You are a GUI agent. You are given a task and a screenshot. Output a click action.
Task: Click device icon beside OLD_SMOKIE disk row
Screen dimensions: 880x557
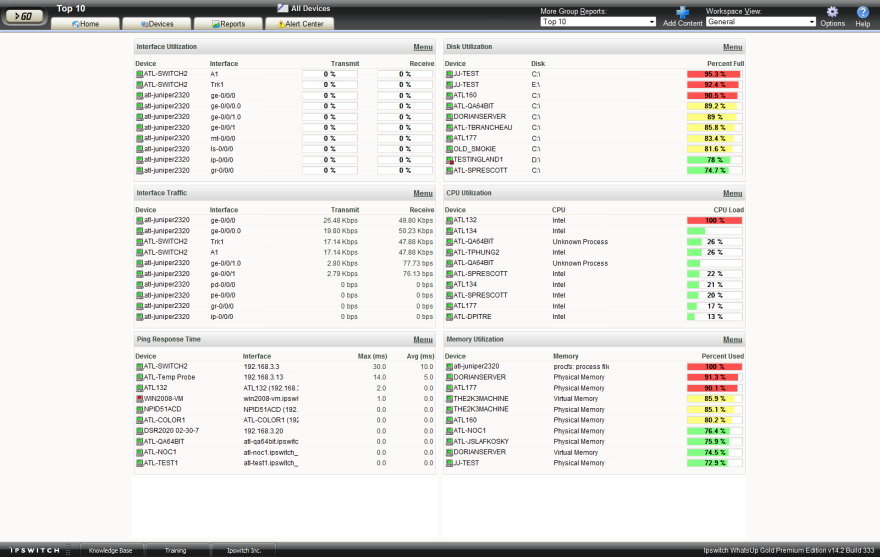click(x=449, y=149)
